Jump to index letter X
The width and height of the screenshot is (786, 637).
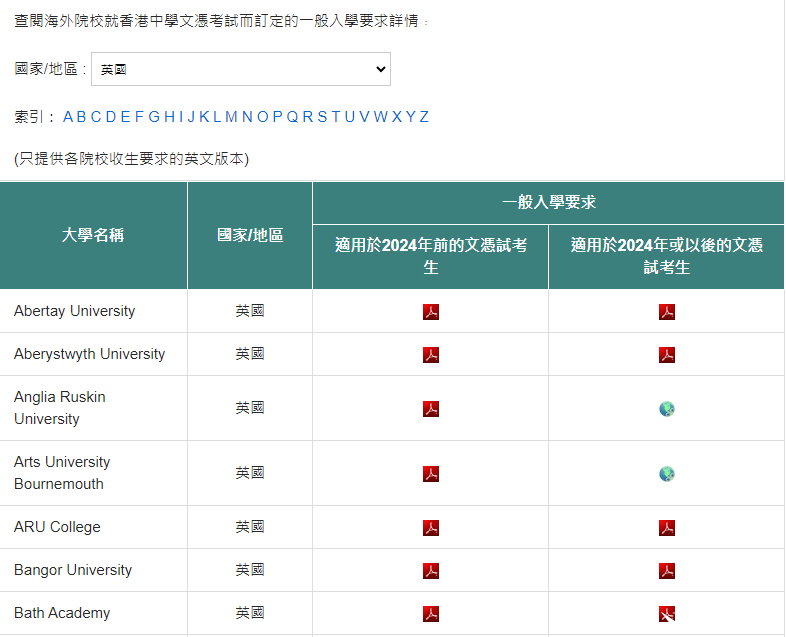pos(397,117)
